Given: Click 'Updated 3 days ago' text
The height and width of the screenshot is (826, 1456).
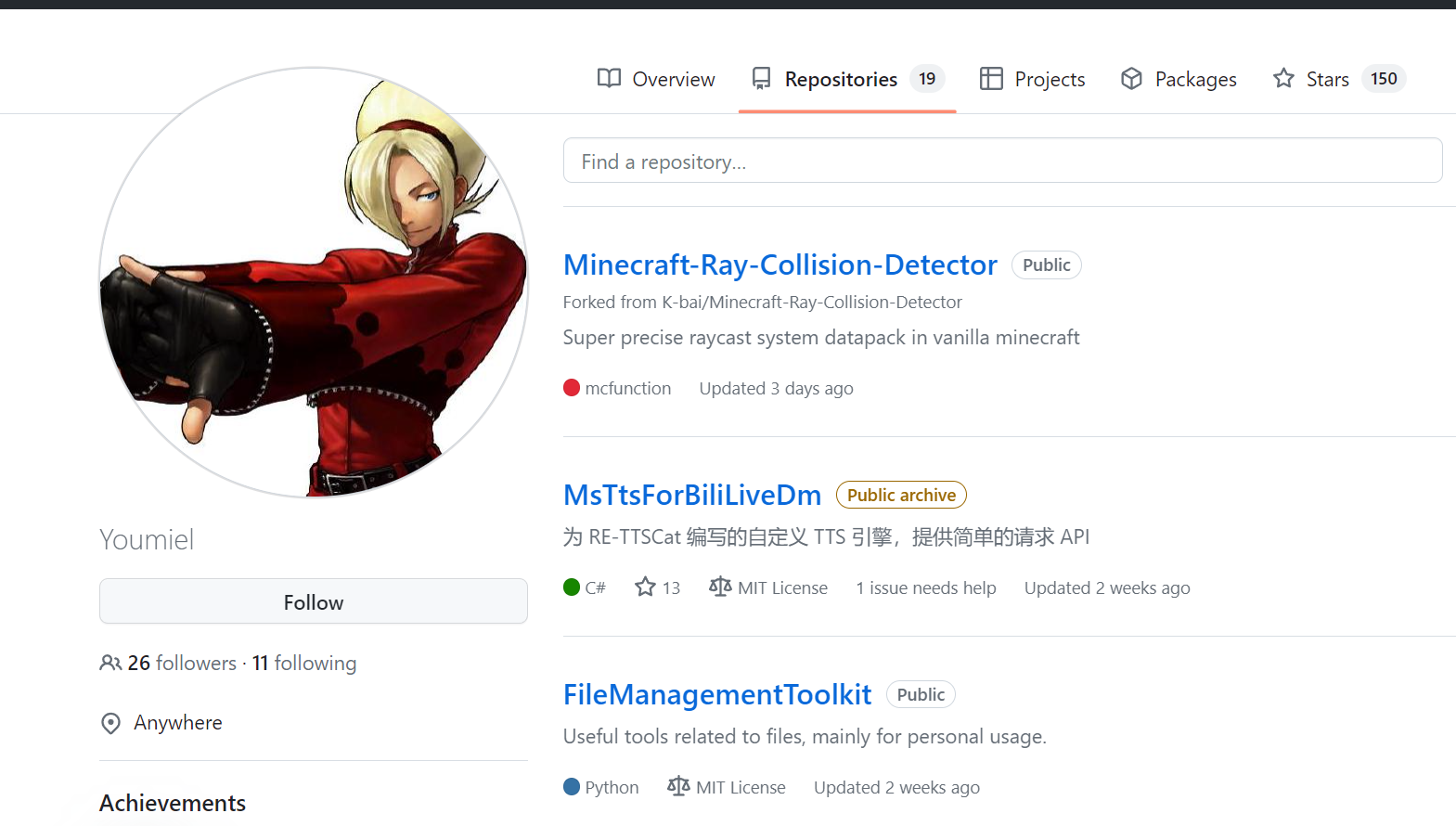Looking at the screenshot, I should (x=777, y=389).
